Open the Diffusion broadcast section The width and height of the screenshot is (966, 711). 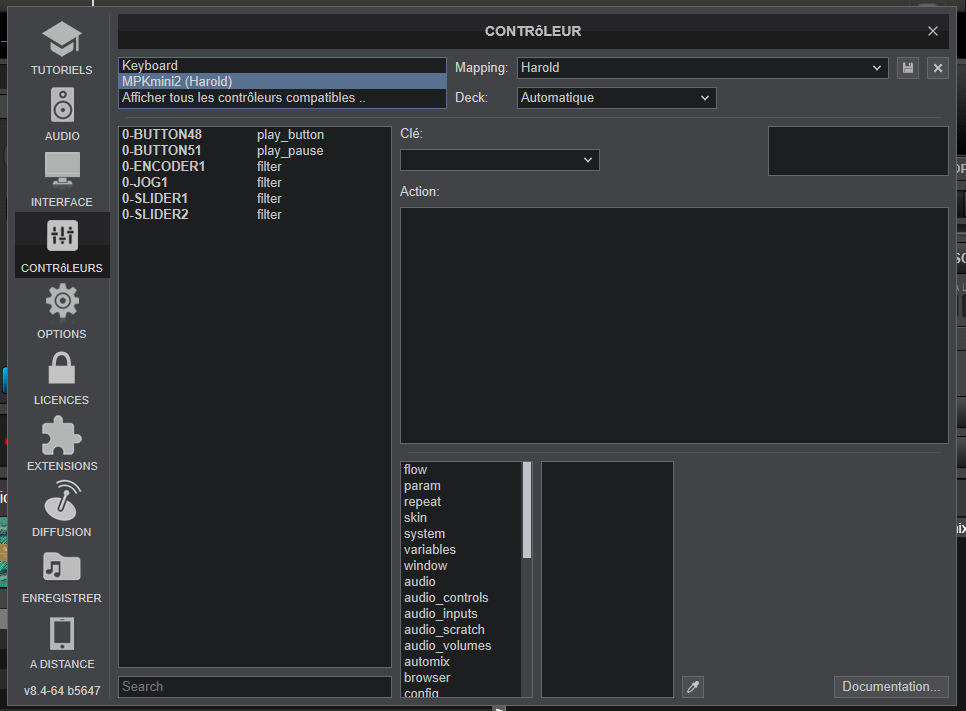[x=62, y=510]
